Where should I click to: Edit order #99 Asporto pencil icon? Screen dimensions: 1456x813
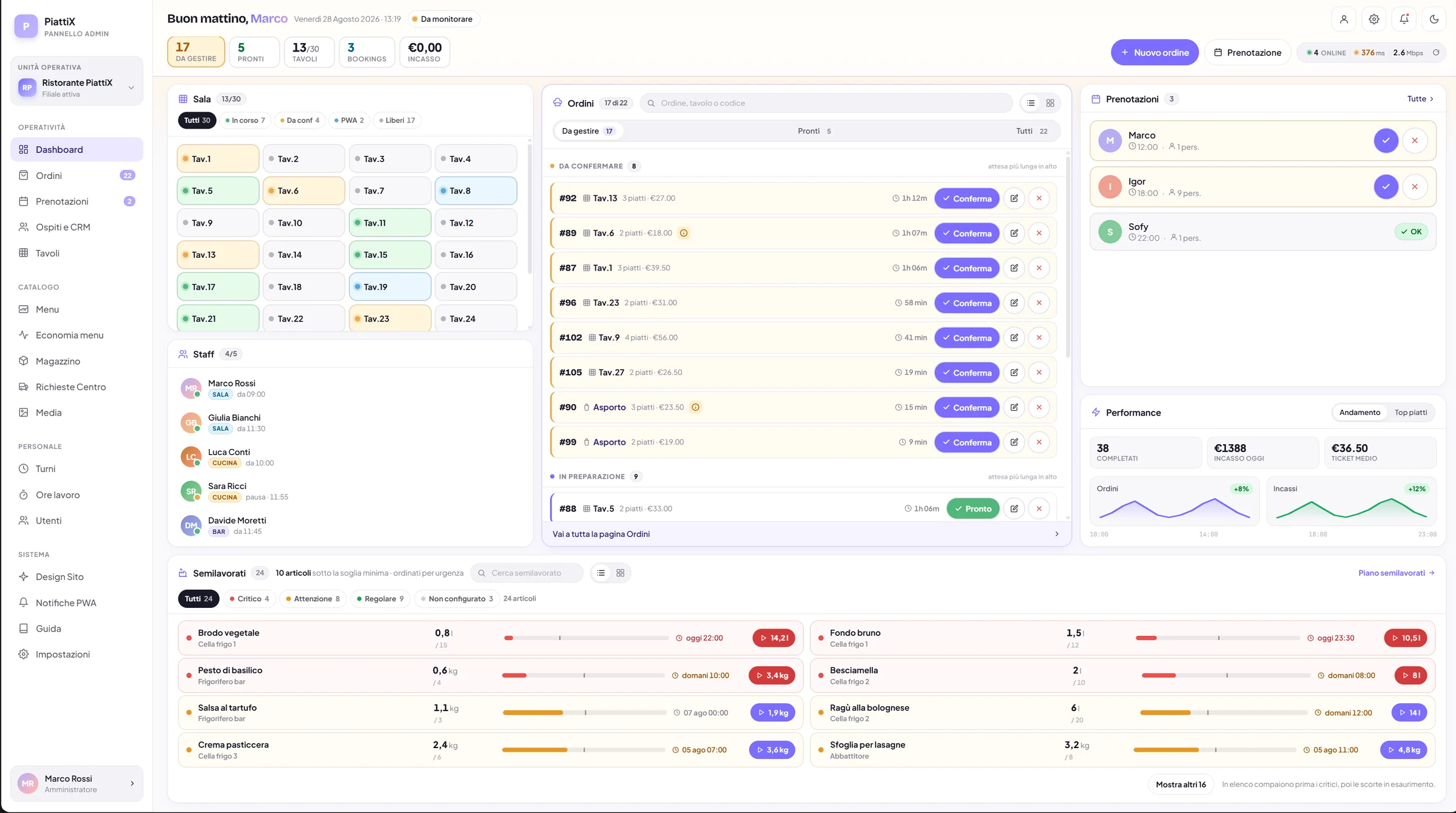coord(1014,442)
